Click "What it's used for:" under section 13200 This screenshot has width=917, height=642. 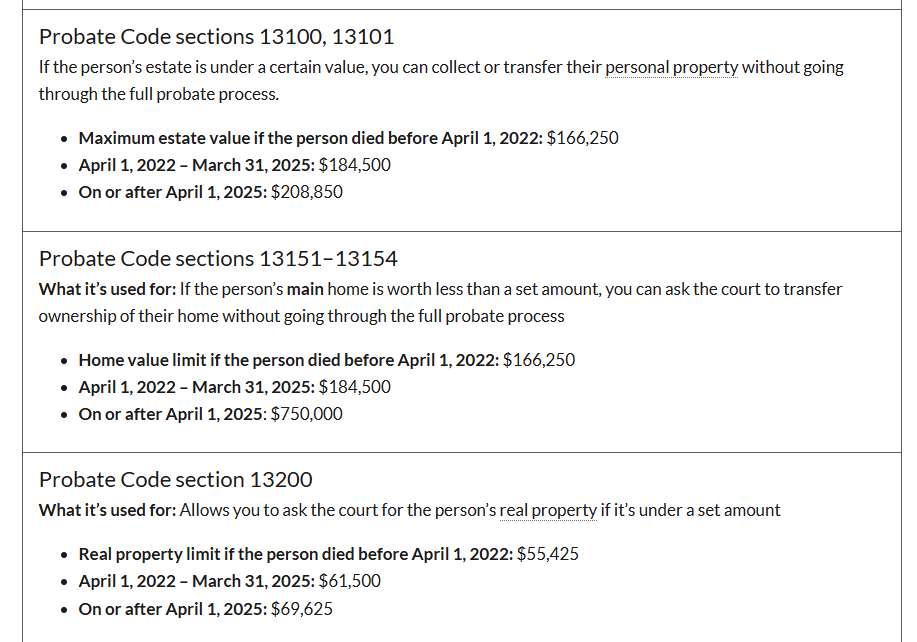tap(107, 510)
